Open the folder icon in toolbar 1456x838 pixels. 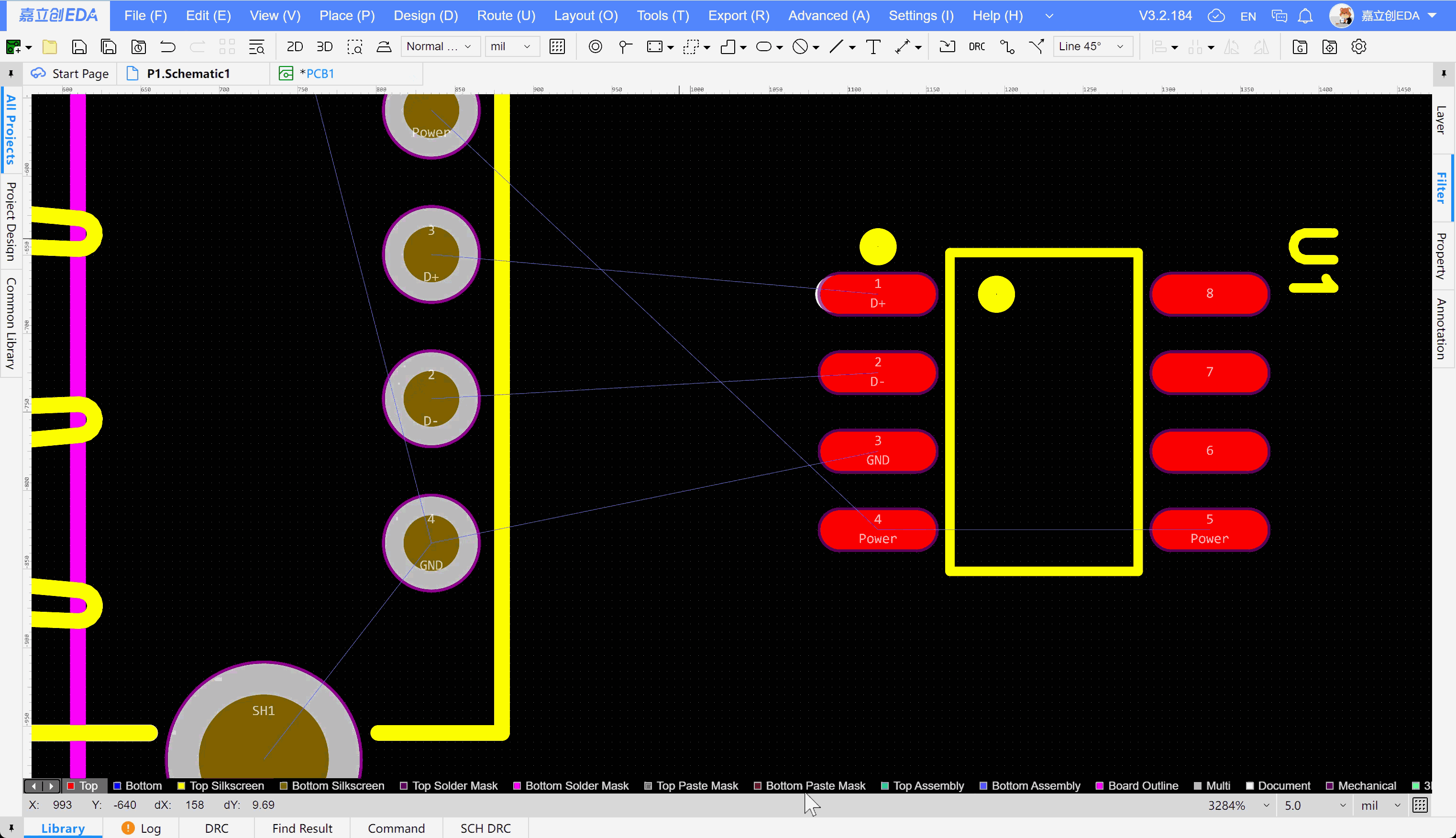[49, 46]
